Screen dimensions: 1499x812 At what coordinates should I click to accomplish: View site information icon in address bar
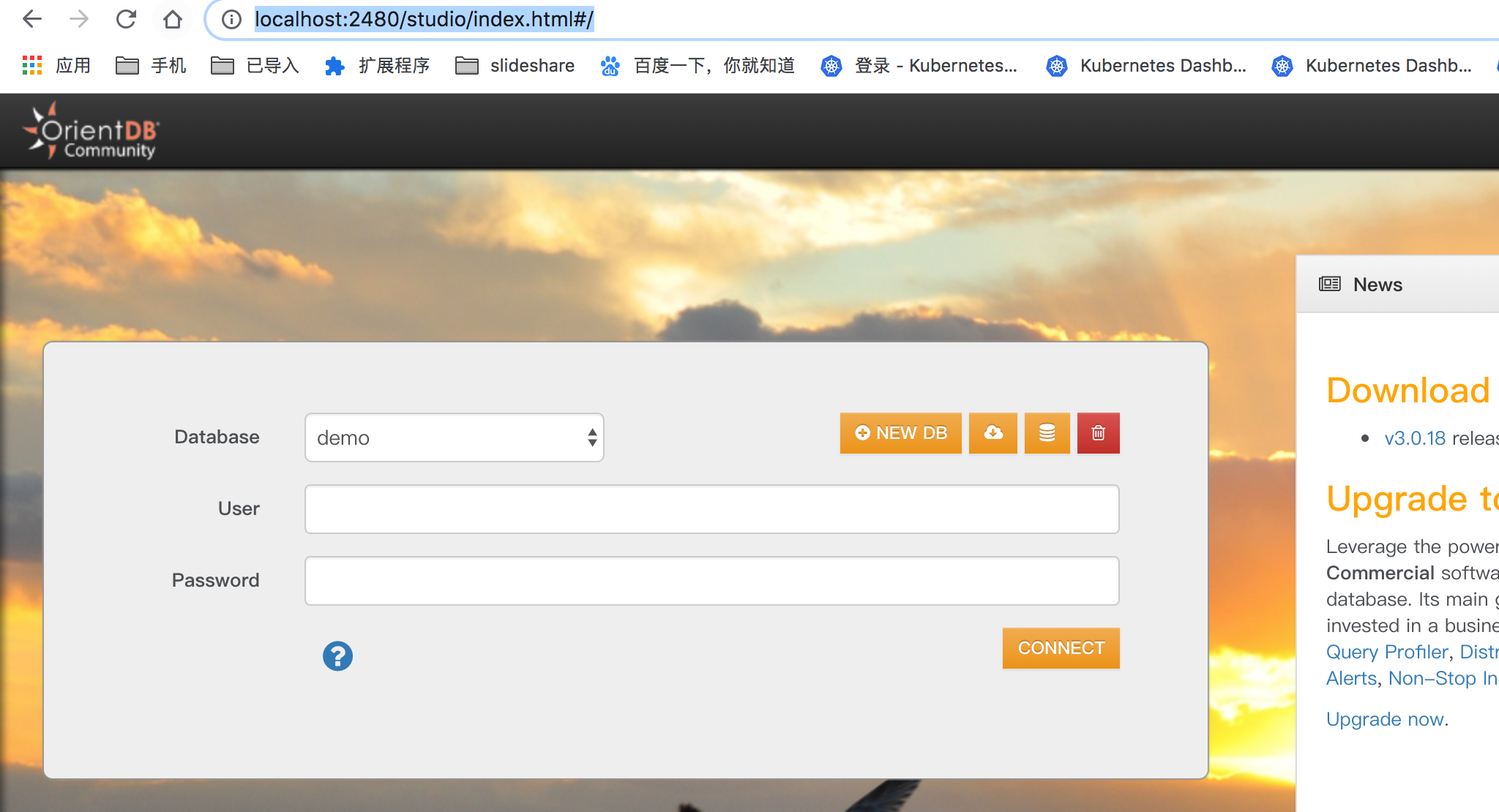coord(231,19)
